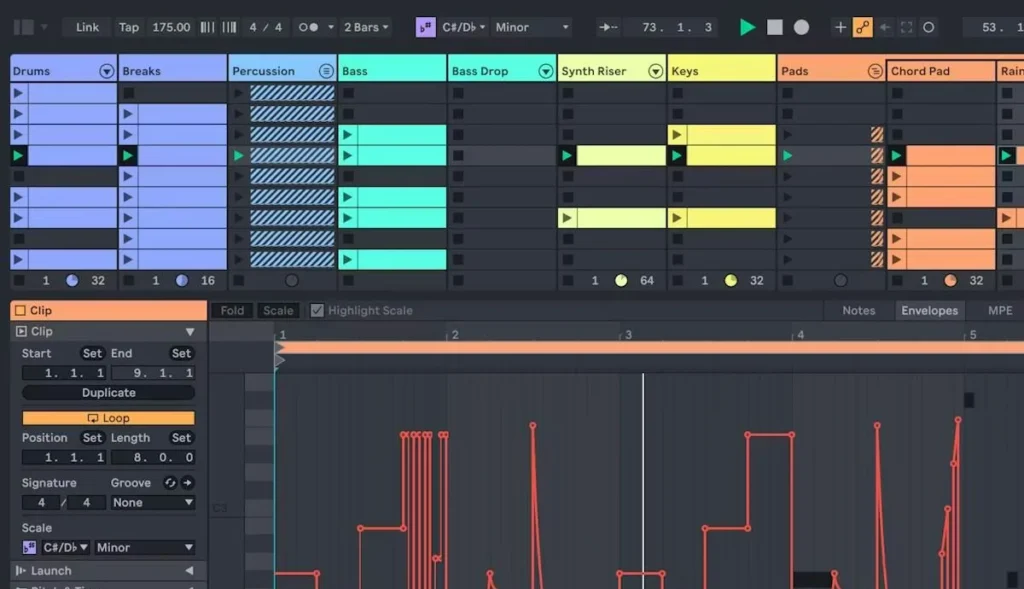Click the Capture MIDI bracket icon
Viewport: 1024px width, 589px height.
tap(906, 27)
